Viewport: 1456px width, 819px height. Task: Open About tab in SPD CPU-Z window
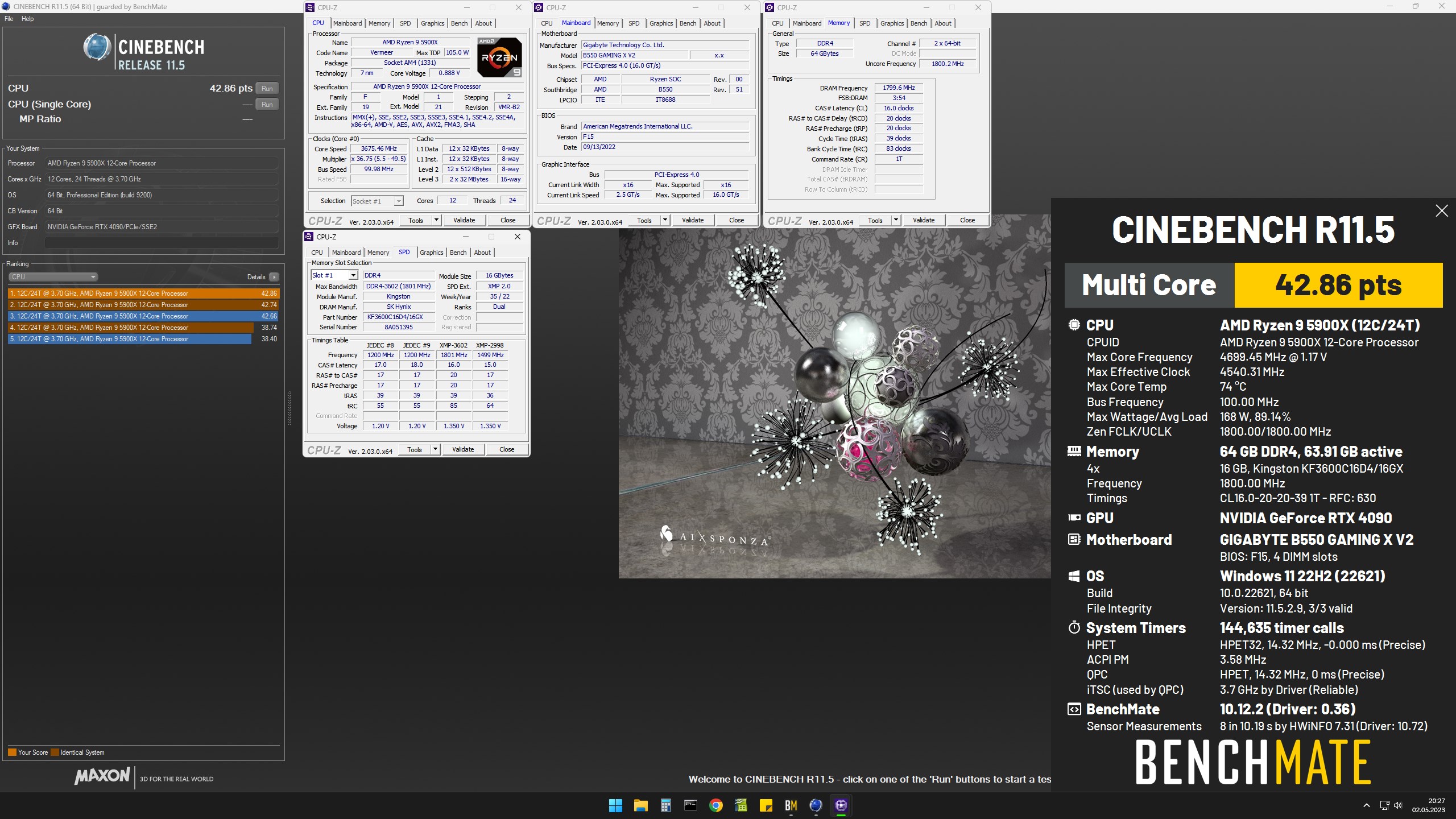coord(482,253)
